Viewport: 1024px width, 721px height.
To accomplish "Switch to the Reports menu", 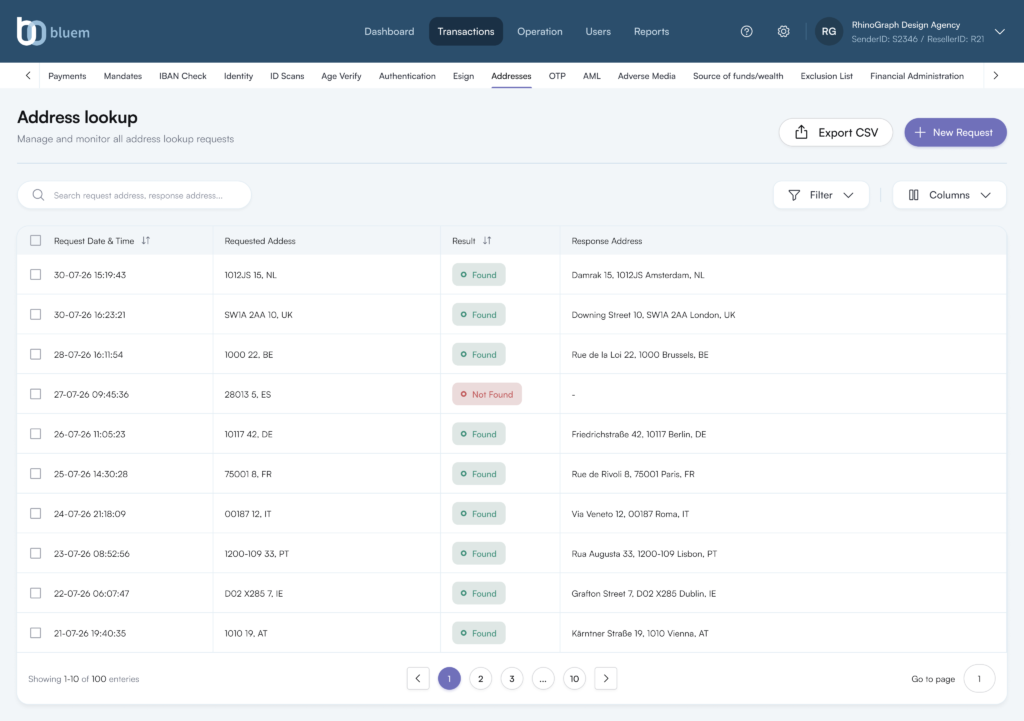I will pyautogui.click(x=651, y=31).
